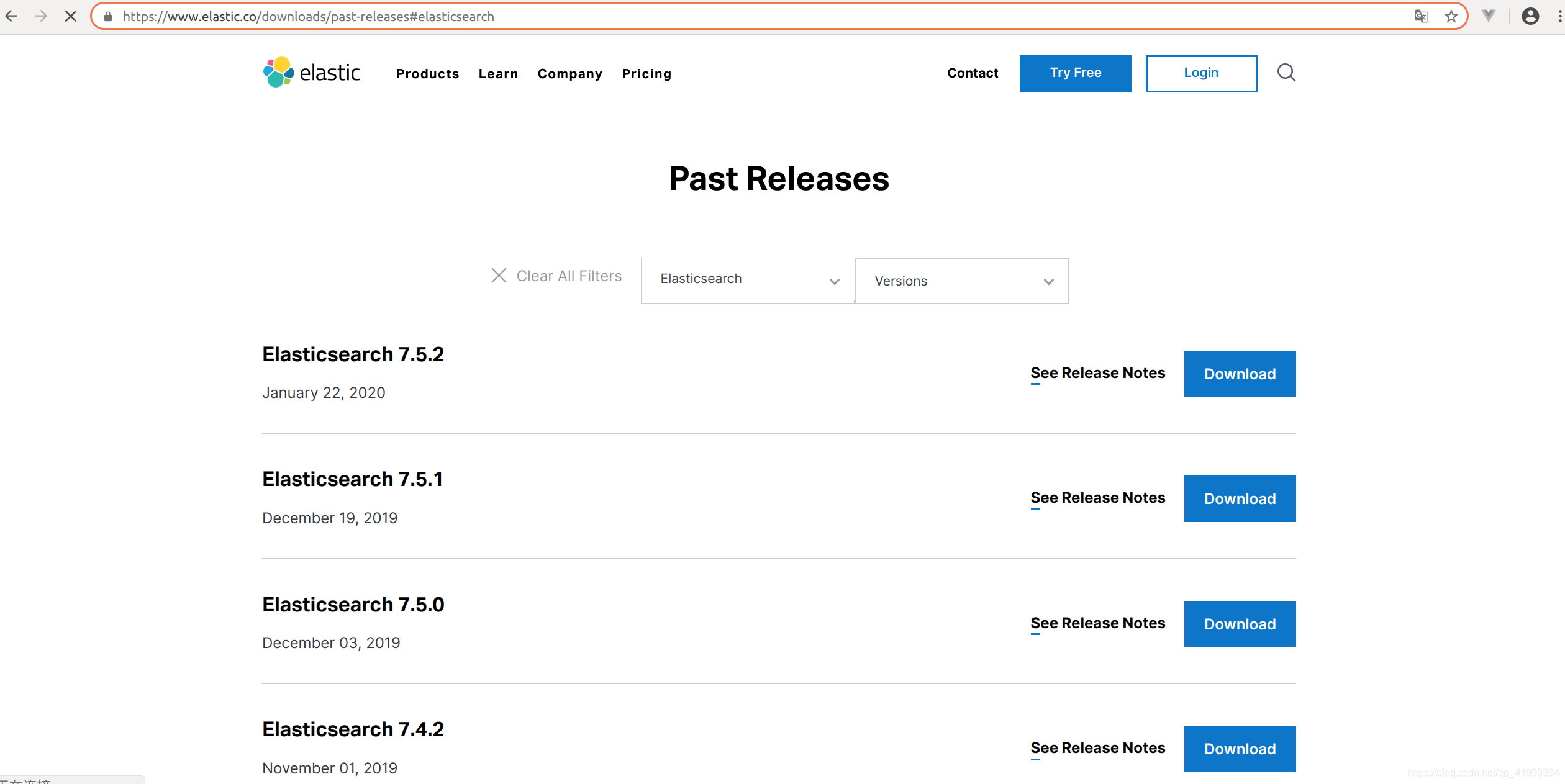Go back using browser back arrow
Viewport: 1565px width, 784px height.
[11, 16]
